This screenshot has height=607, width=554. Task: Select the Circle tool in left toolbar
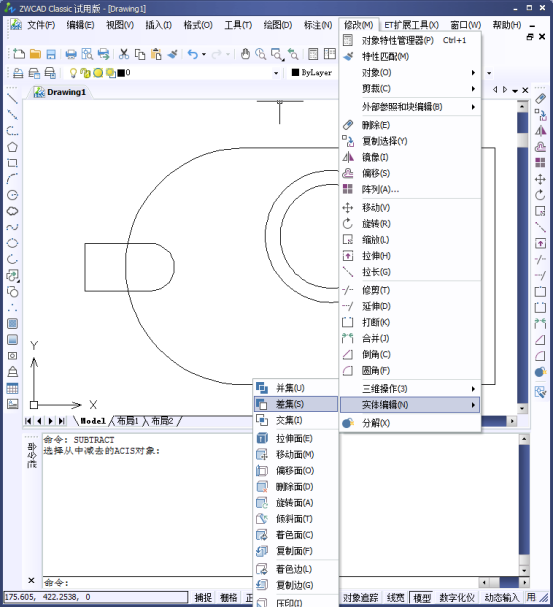click(12, 195)
